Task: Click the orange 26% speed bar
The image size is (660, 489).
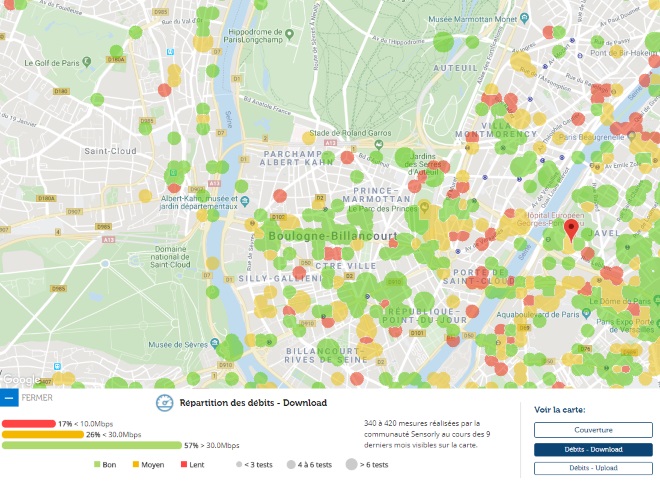Action: coord(42,434)
